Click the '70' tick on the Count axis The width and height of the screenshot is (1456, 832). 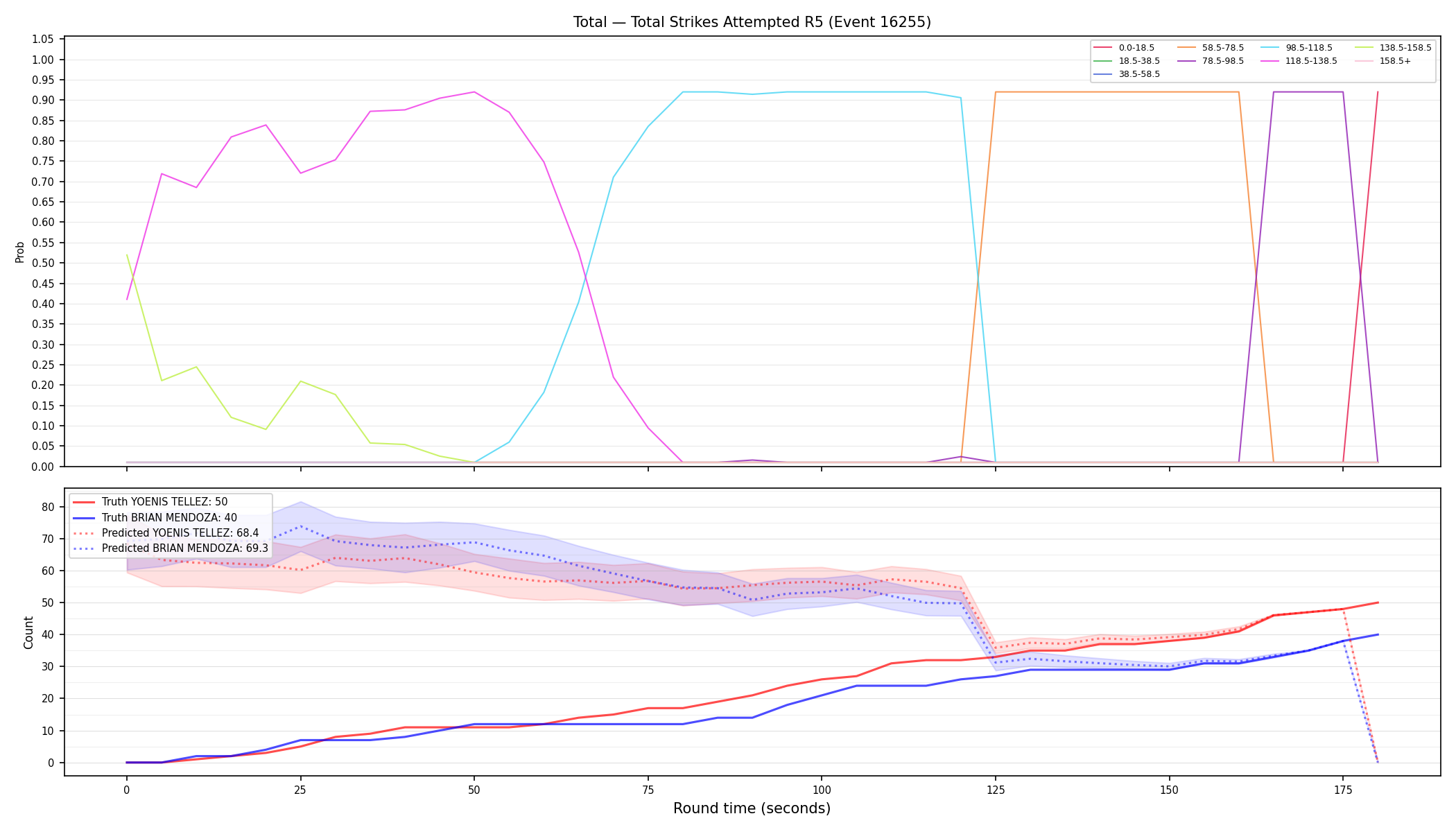[x=48, y=539]
